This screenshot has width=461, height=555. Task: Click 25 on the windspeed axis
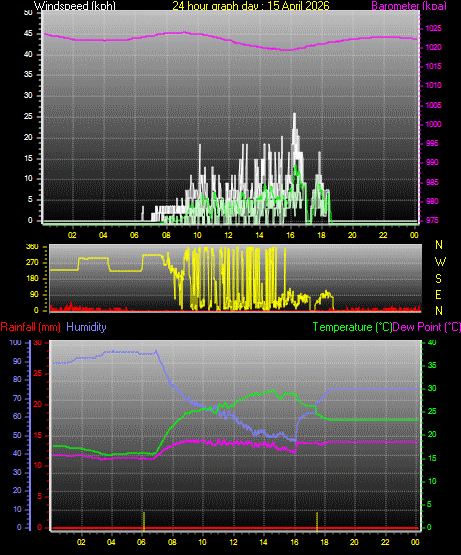click(28, 116)
